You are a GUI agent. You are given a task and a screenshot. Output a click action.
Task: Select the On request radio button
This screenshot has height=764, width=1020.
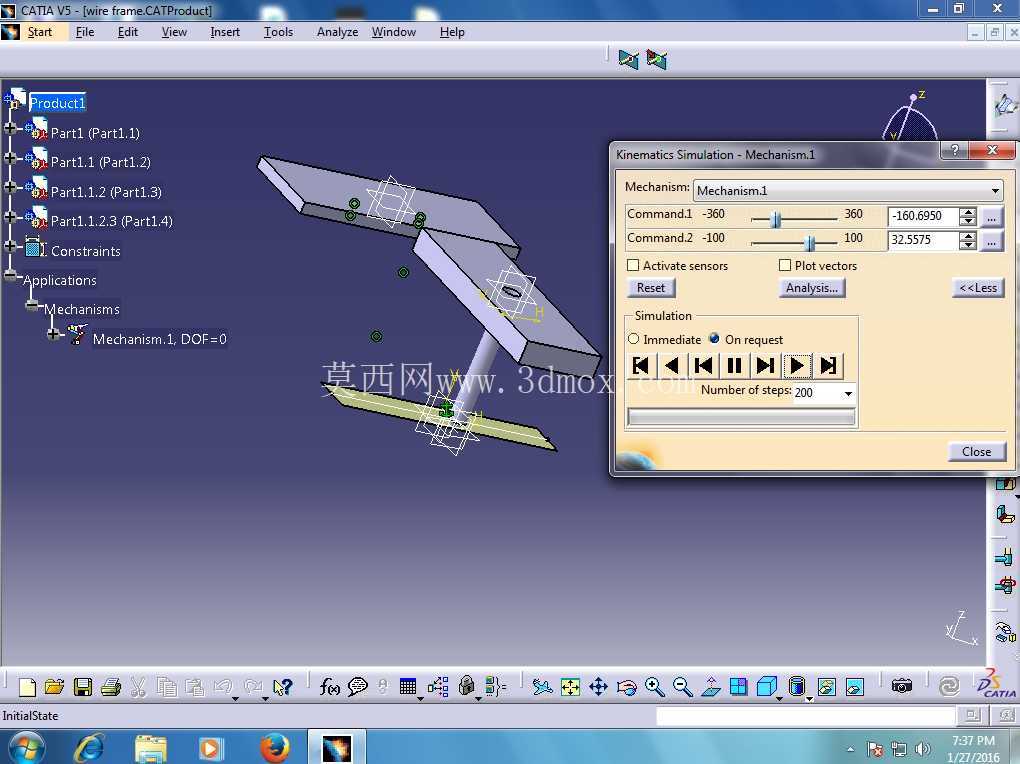(714, 338)
